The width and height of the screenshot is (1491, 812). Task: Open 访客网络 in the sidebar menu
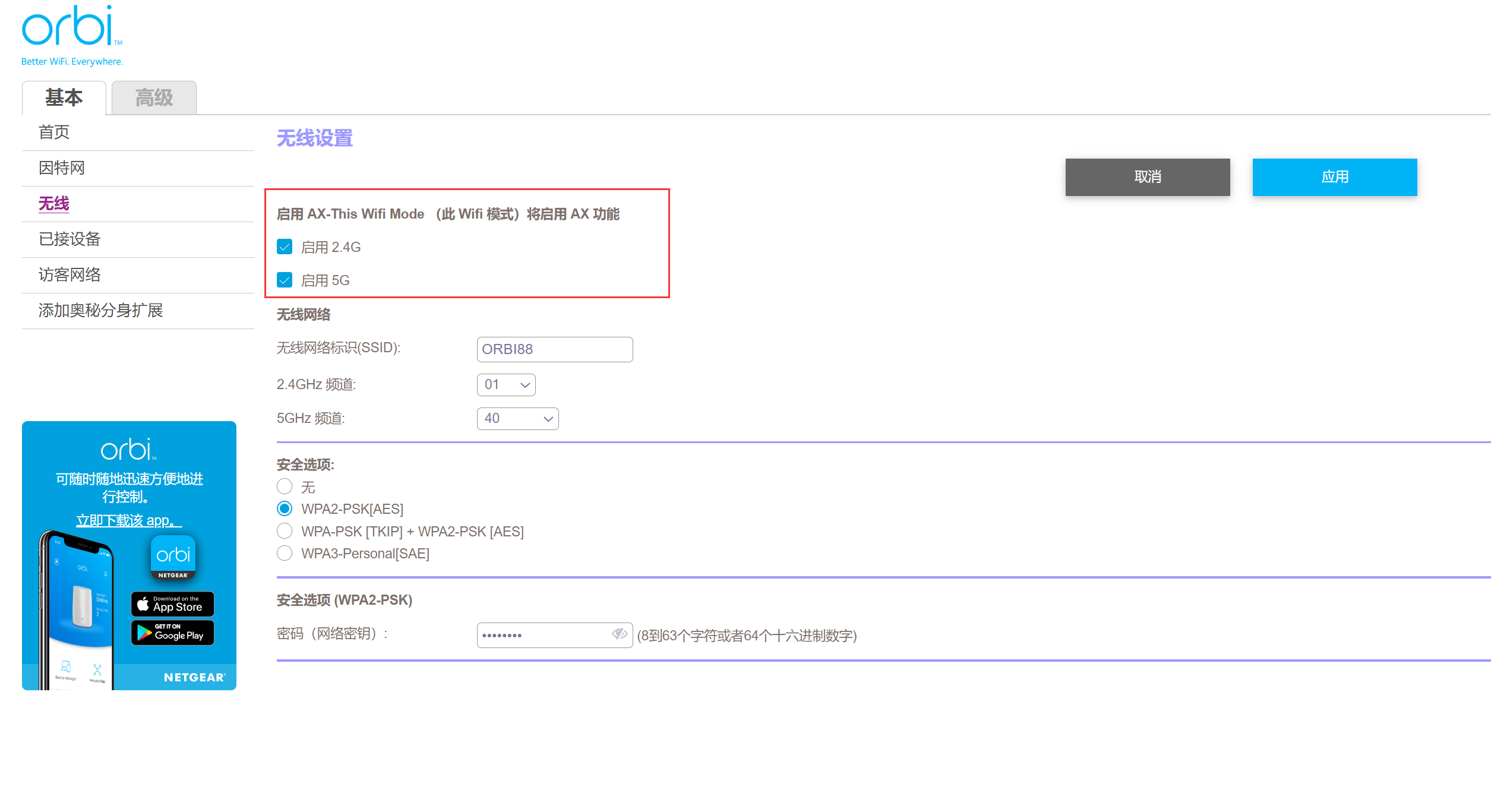70,274
